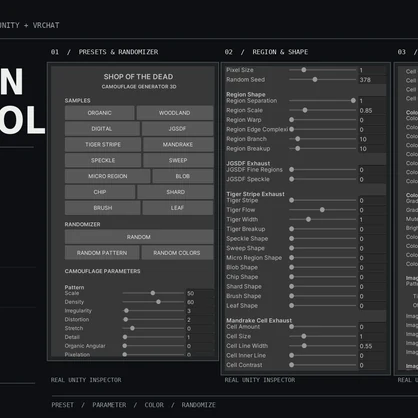This screenshot has height=418, width=418.
Task: Select the LEAF sample
Action: (x=178, y=208)
